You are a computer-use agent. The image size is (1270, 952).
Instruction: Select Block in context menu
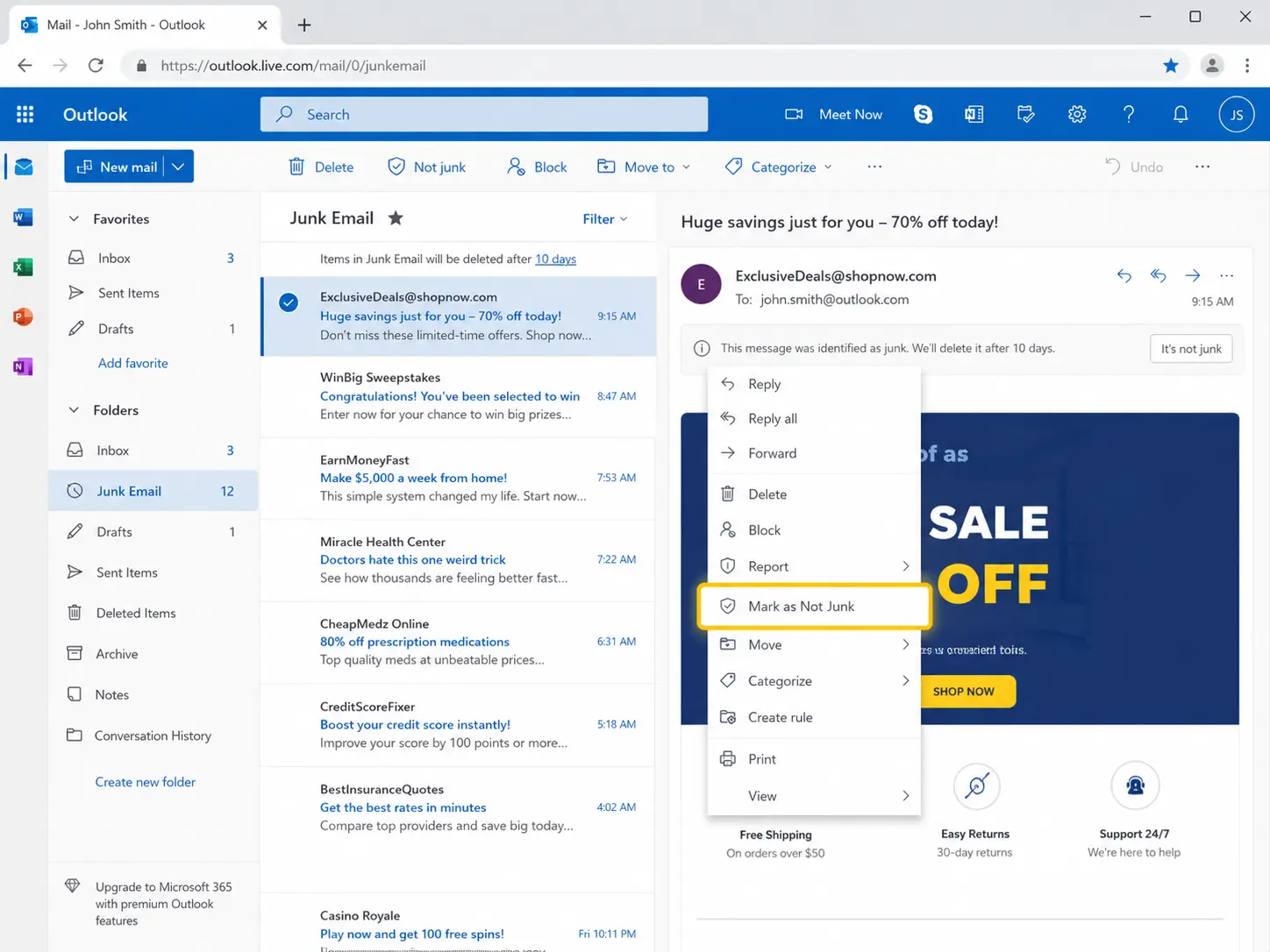(x=814, y=530)
